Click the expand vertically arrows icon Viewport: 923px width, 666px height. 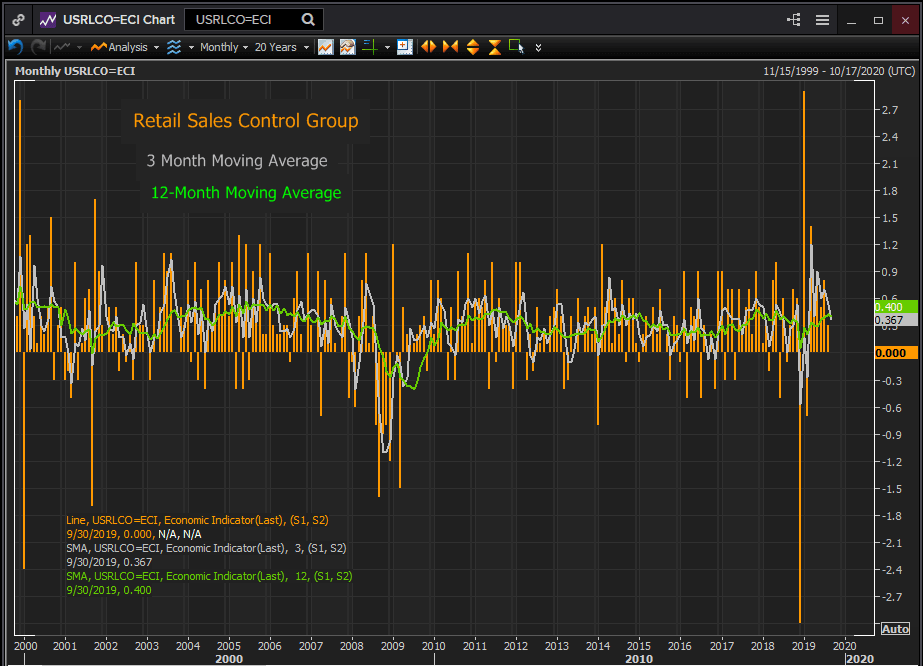pyautogui.click(x=472, y=47)
